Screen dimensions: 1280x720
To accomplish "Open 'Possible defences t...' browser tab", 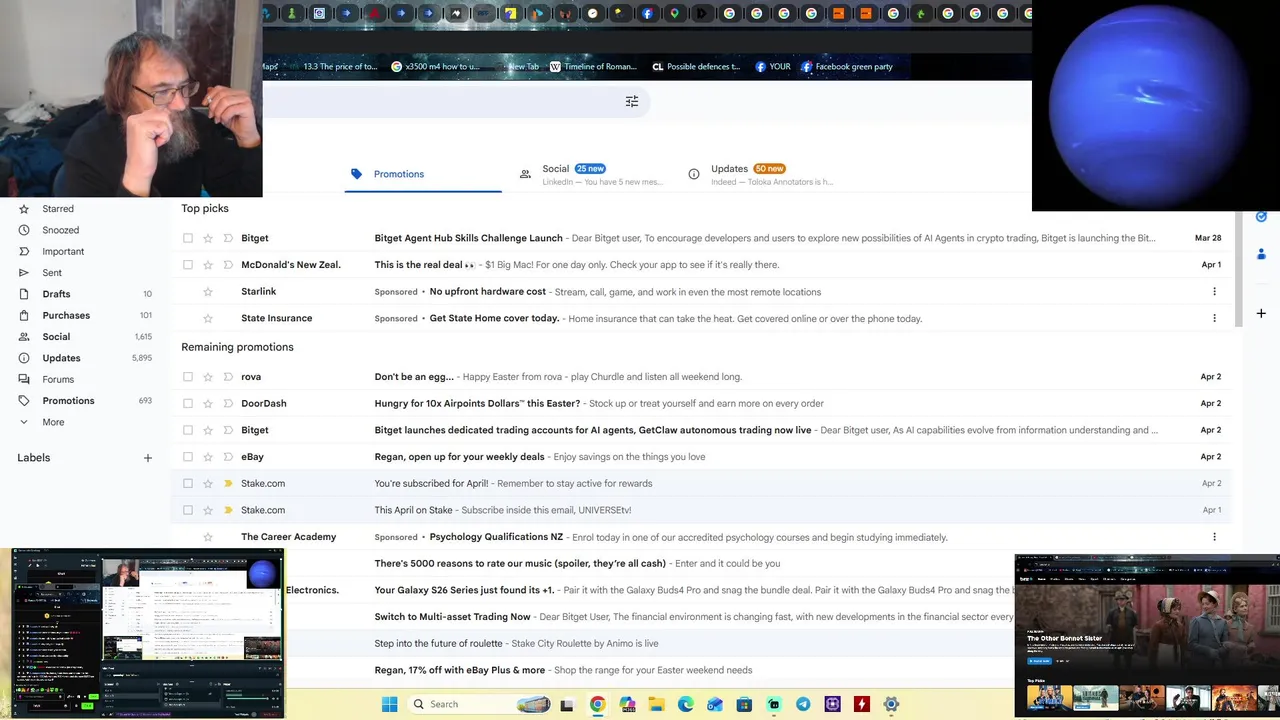I will tap(696, 67).
